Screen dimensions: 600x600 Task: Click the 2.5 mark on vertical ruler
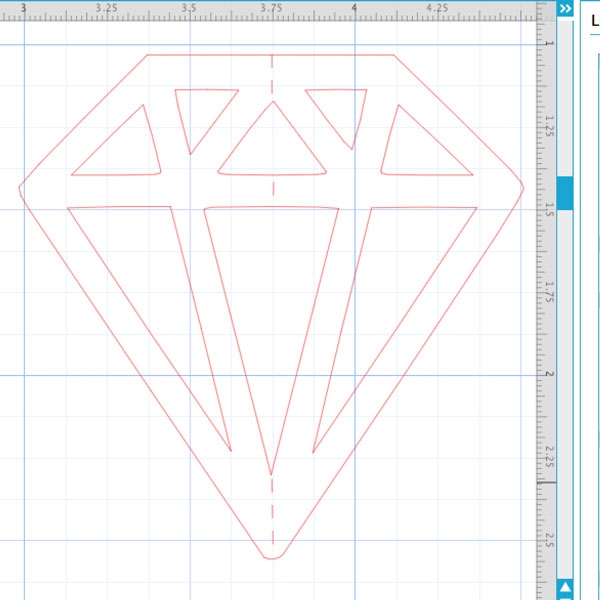(549, 540)
